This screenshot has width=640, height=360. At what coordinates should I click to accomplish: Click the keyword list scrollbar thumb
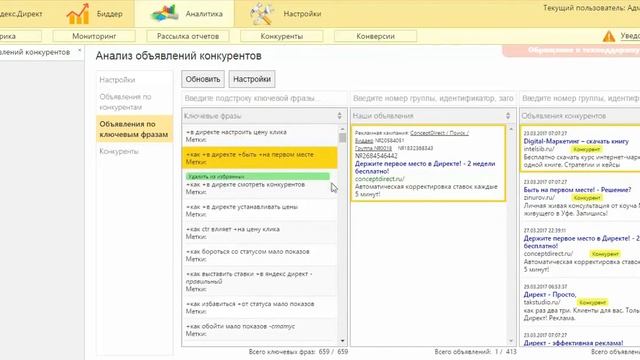tap(342, 138)
